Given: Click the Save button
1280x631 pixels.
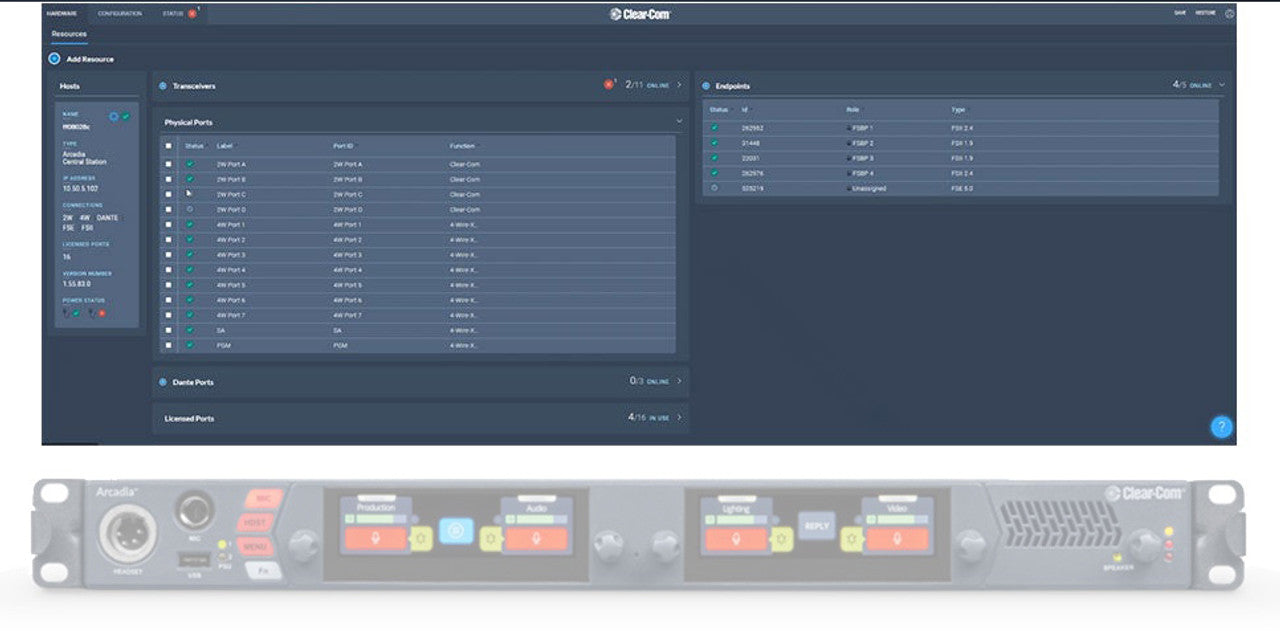Looking at the screenshot, I should click(x=1180, y=13).
